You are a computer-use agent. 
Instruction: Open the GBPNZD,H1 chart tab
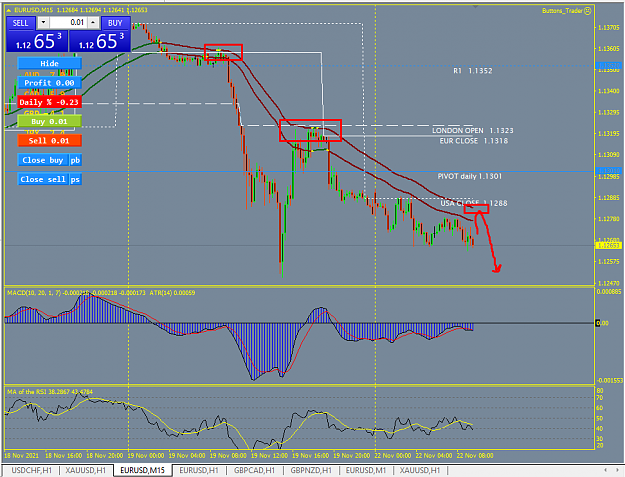[311, 470]
